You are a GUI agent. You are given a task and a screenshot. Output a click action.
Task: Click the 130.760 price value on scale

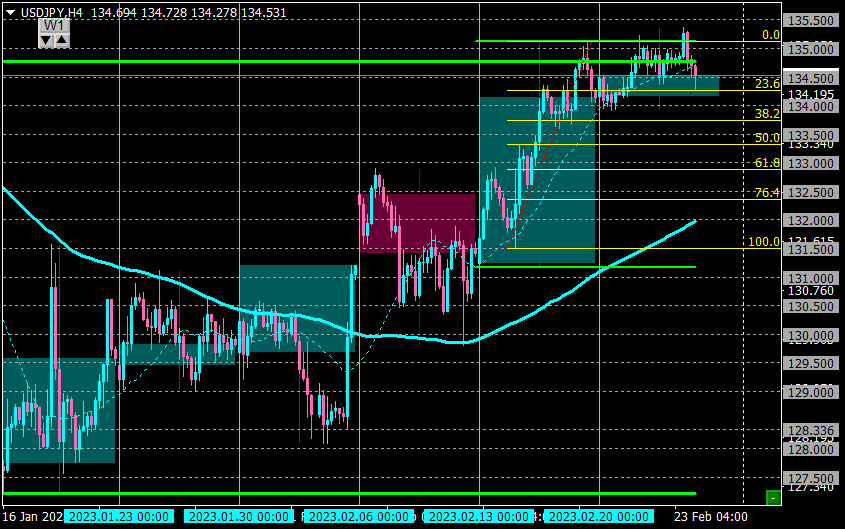[x=811, y=291]
